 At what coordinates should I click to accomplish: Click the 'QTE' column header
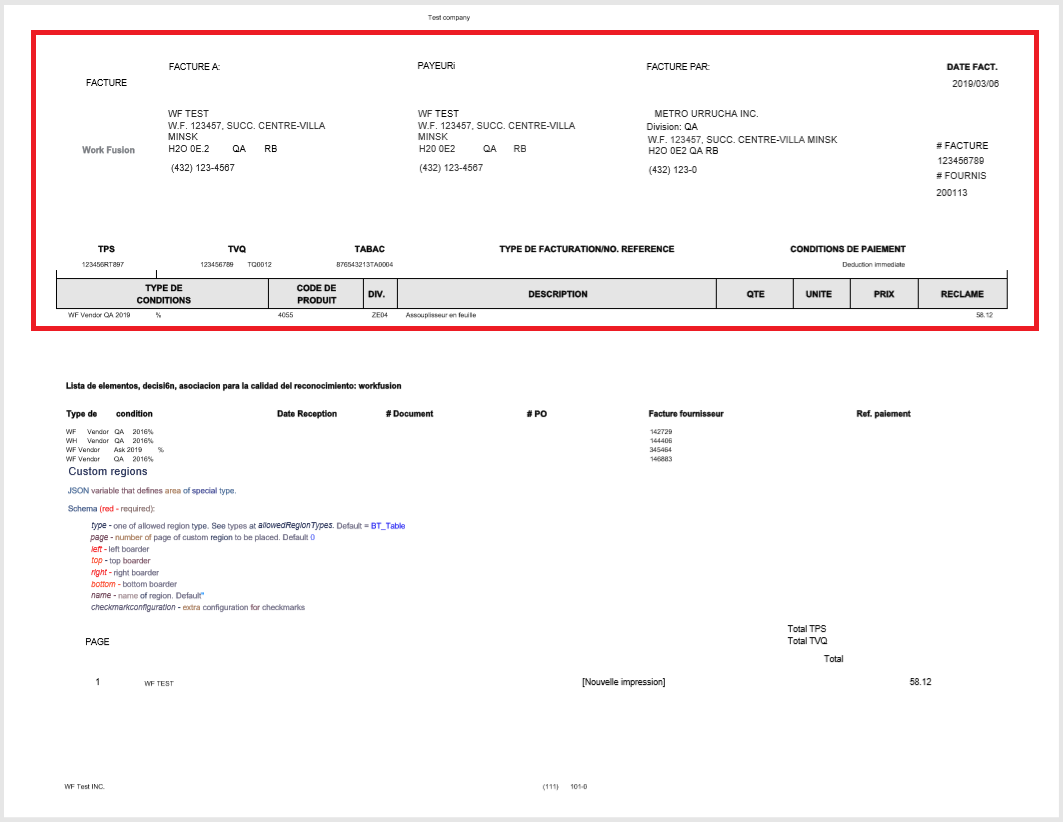click(x=755, y=294)
